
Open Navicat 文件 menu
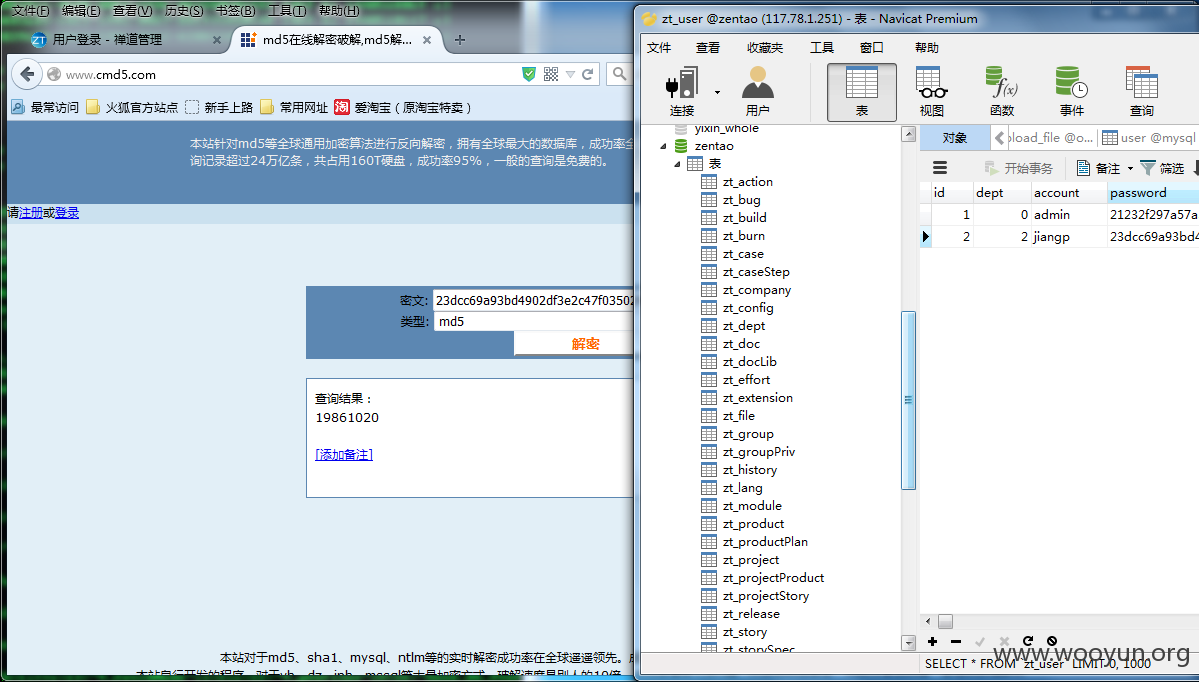[x=659, y=47]
